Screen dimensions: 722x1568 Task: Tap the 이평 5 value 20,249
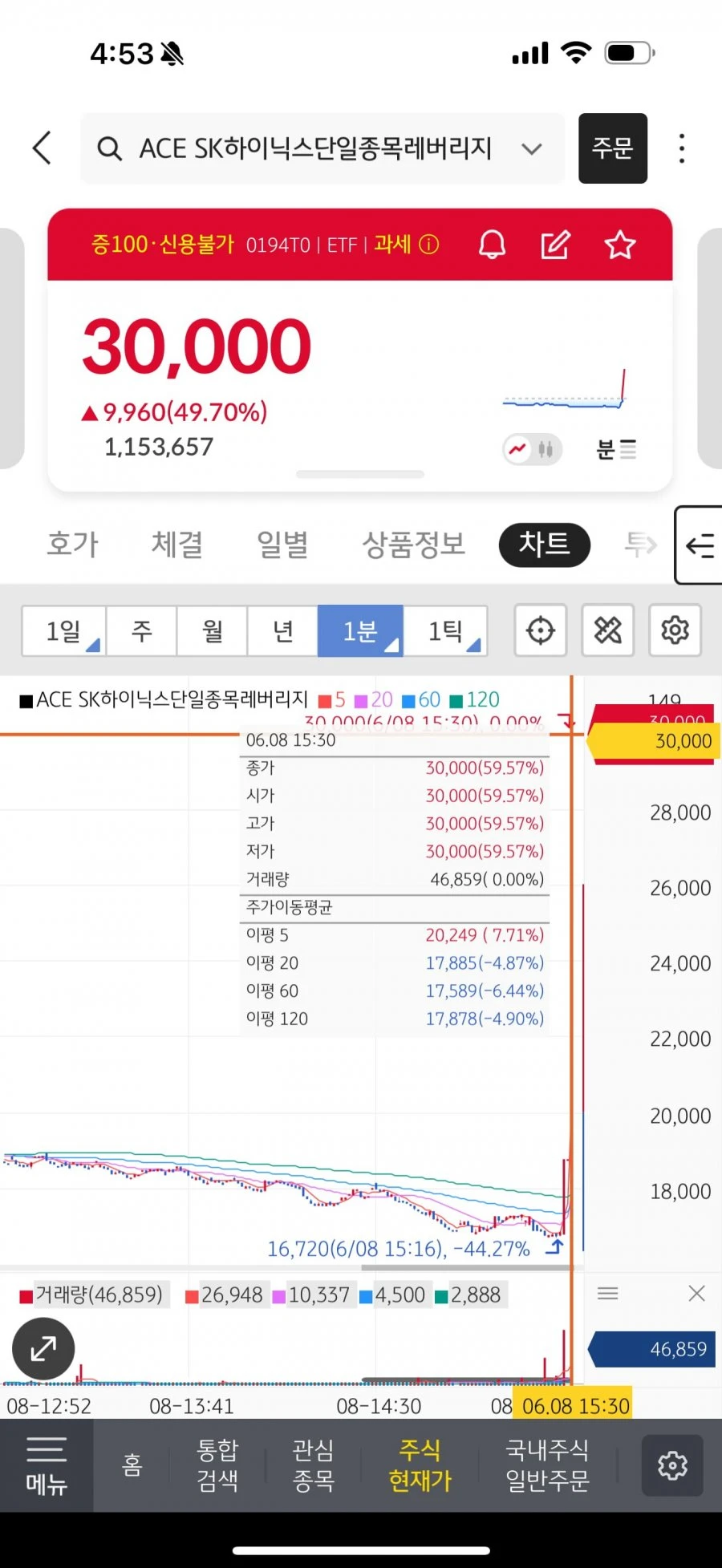click(485, 935)
